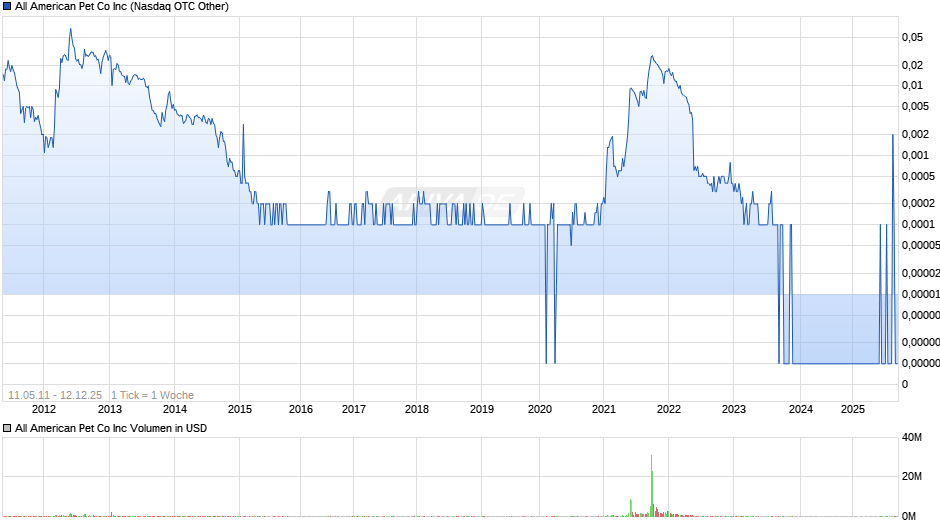Click the chart title 'All American Pet Co Inc (Nasdaq OTC Other)'
The image size is (940, 526).
(122, 7)
